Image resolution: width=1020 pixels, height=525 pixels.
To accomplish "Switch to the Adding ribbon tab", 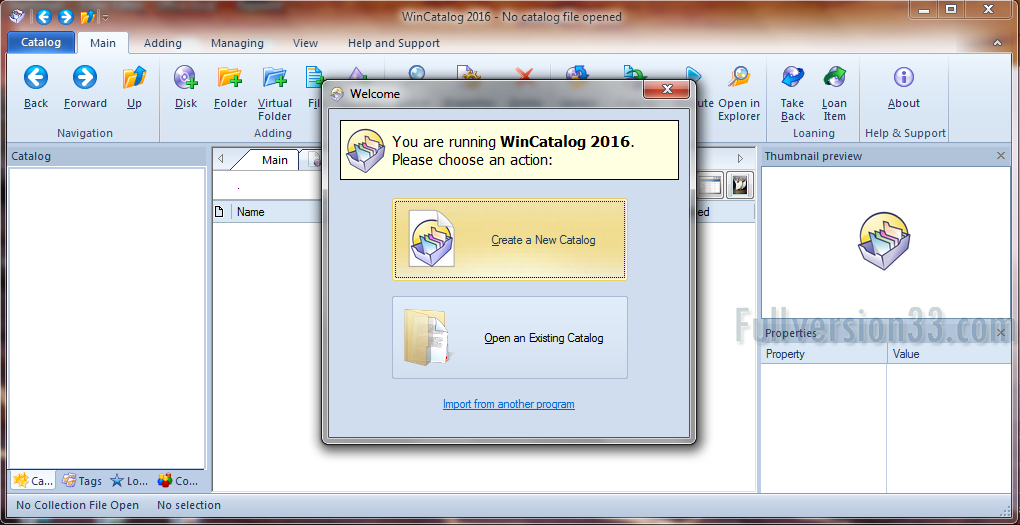I will [163, 43].
